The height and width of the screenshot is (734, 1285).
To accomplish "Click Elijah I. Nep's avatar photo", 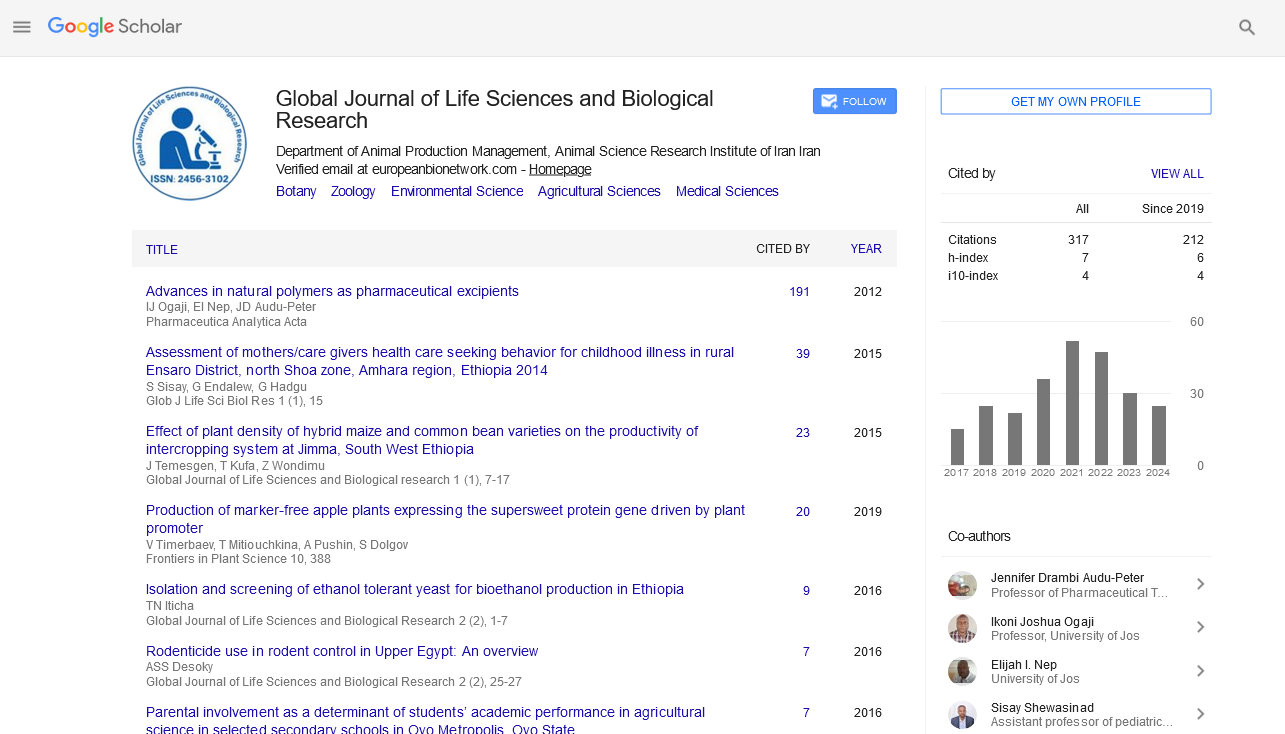I will tap(962, 671).
